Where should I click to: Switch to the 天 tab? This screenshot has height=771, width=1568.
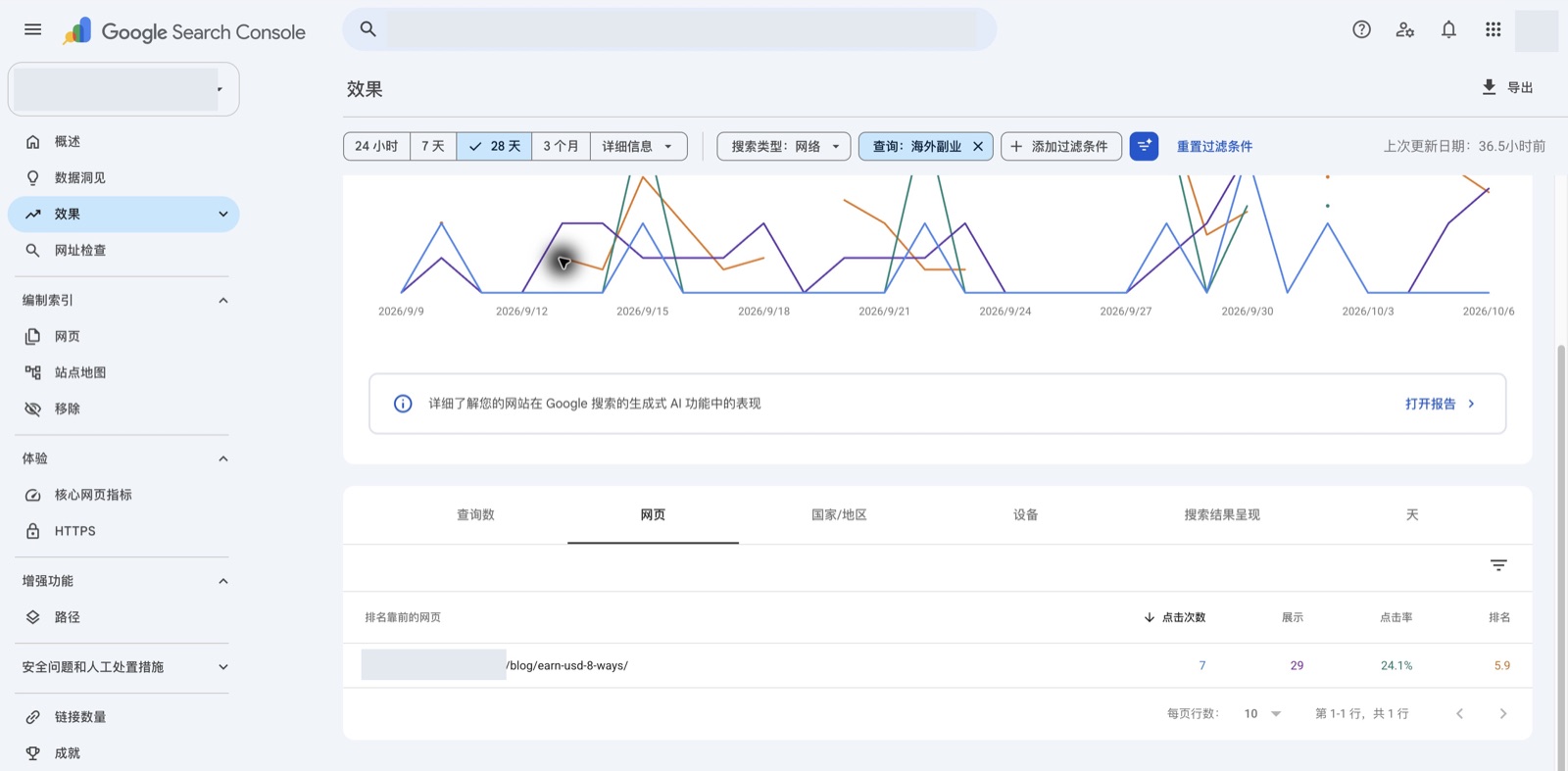click(1412, 514)
